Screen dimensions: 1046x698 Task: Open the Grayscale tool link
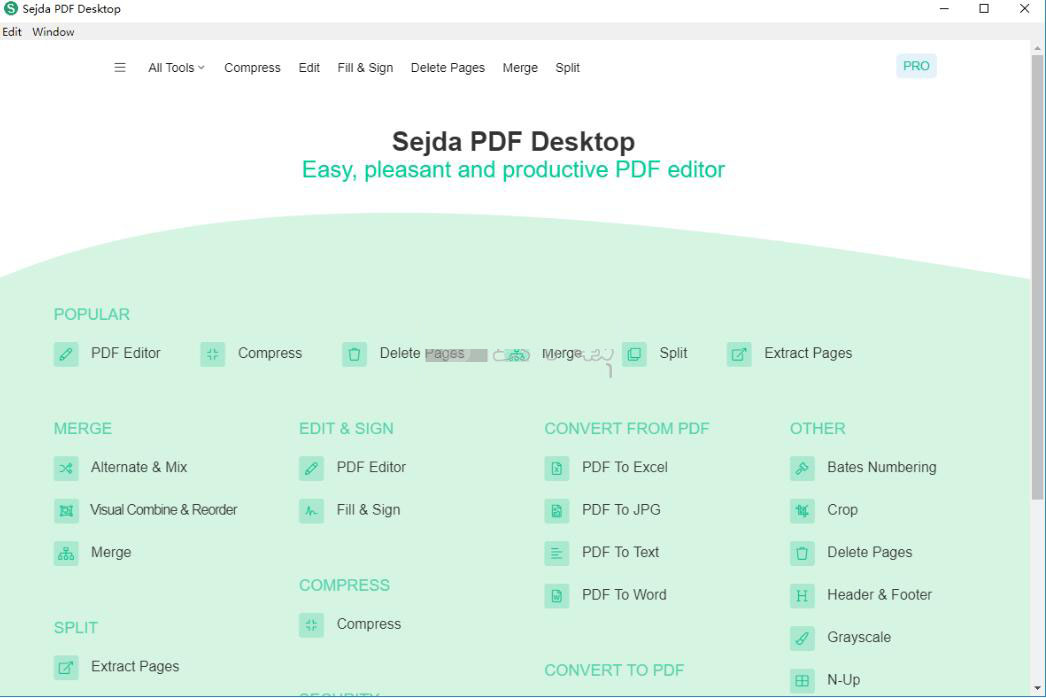tap(859, 637)
